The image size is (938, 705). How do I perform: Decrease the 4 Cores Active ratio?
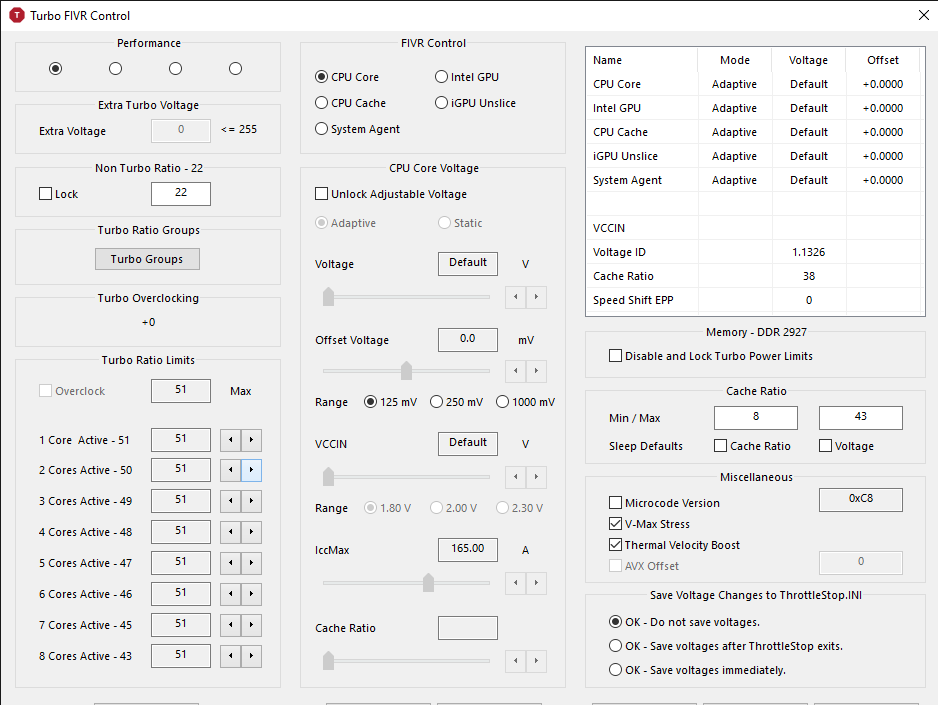(230, 532)
